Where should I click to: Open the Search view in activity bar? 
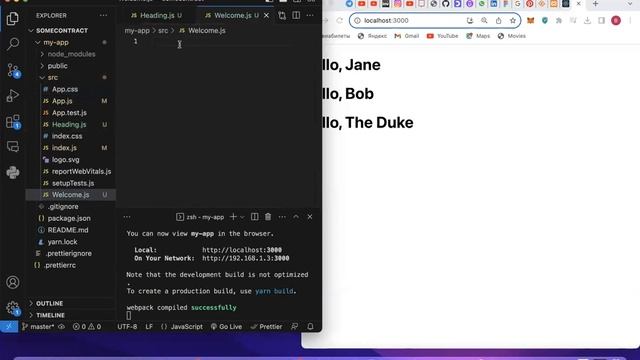(13, 44)
